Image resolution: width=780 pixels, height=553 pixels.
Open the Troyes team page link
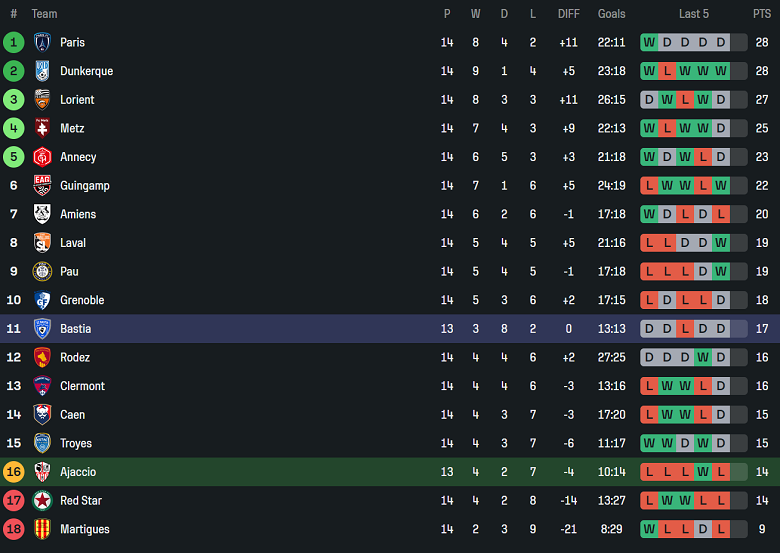[x=76, y=443]
